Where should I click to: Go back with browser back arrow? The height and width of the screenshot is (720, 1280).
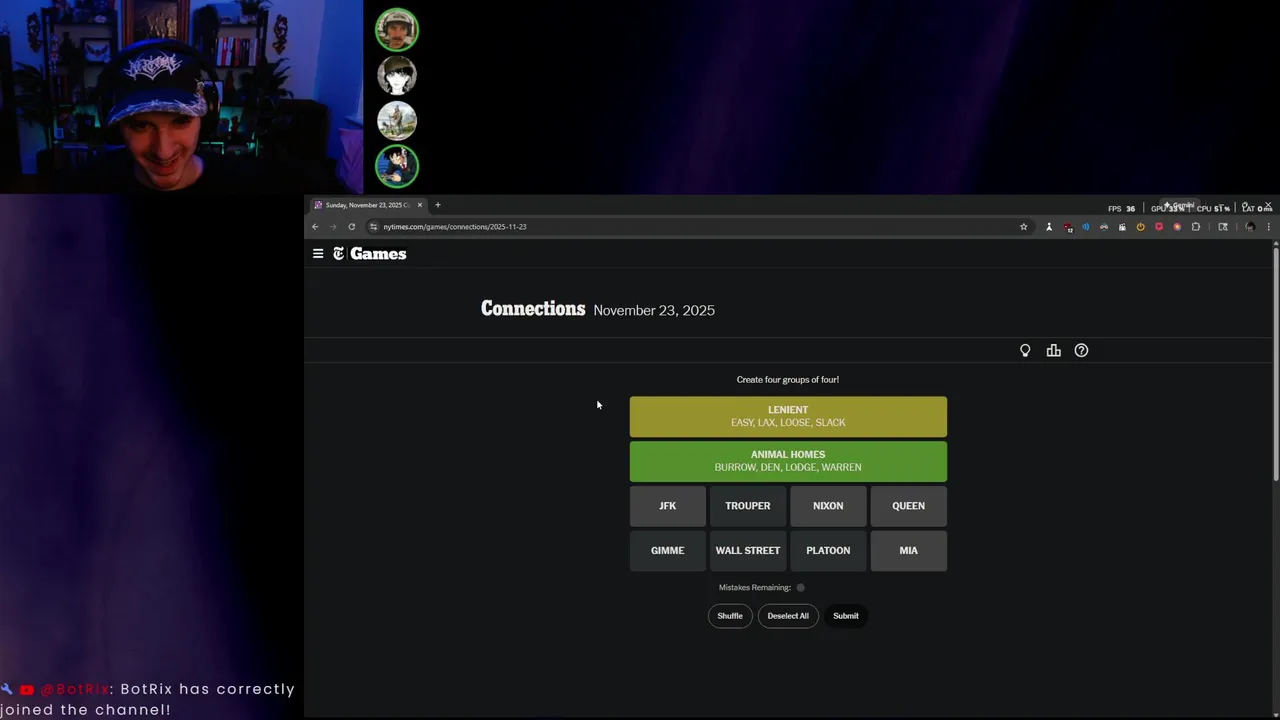point(315,227)
